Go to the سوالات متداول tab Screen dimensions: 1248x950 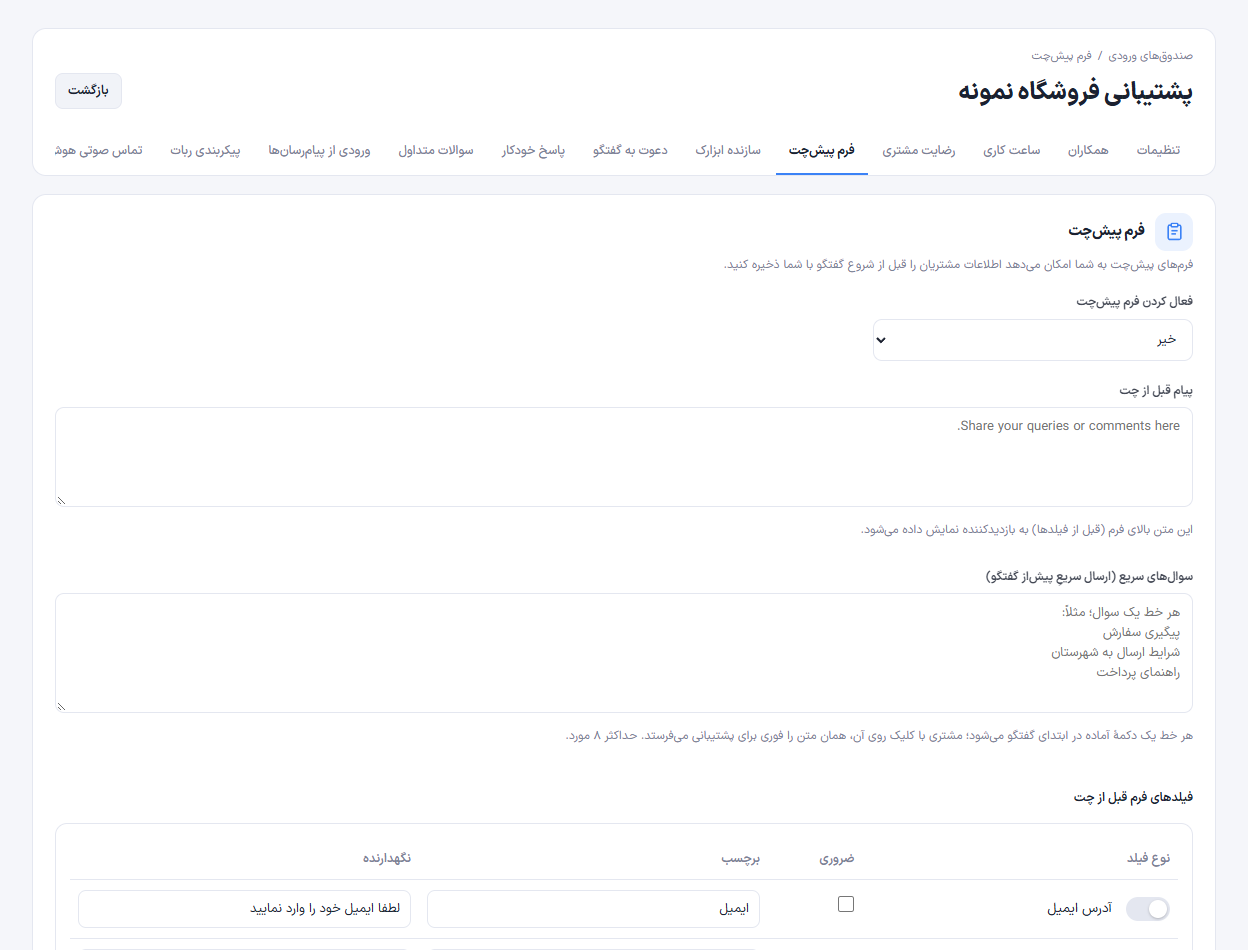coord(436,151)
